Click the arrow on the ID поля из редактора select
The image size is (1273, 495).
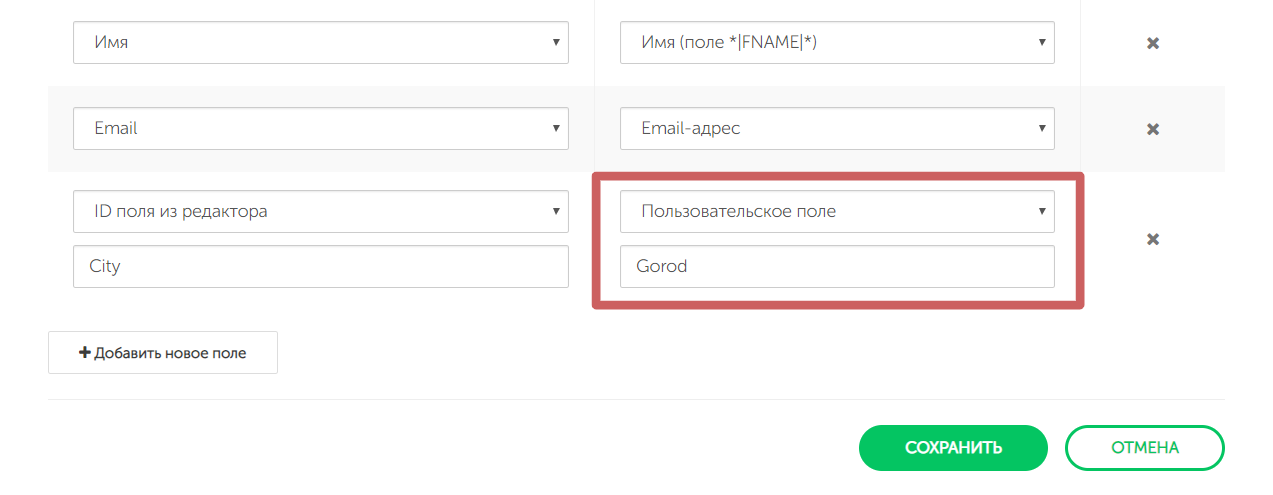555,211
